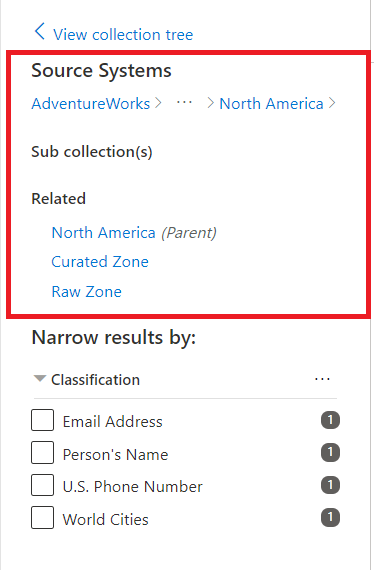This screenshot has width=374, height=570.
Task: Check the Person's Name classification filter
Action: [43, 453]
